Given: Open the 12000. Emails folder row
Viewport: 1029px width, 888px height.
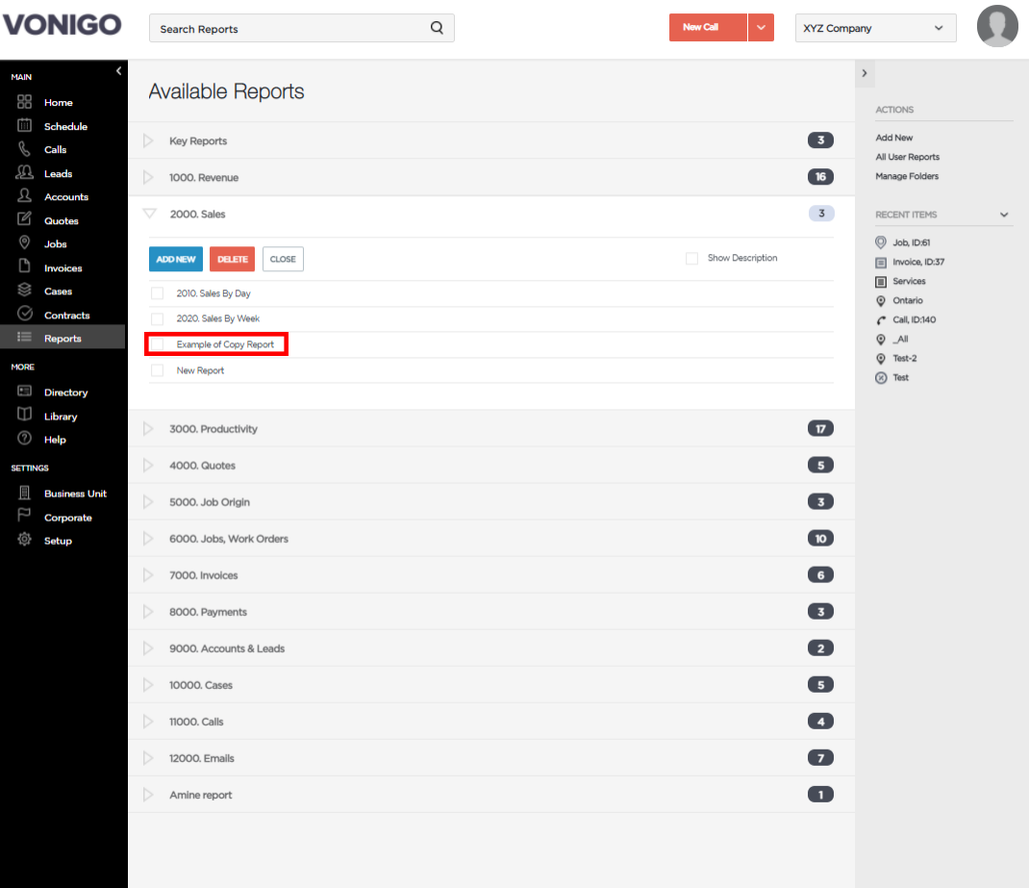Looking at the screenshot, I should (492, 758).
